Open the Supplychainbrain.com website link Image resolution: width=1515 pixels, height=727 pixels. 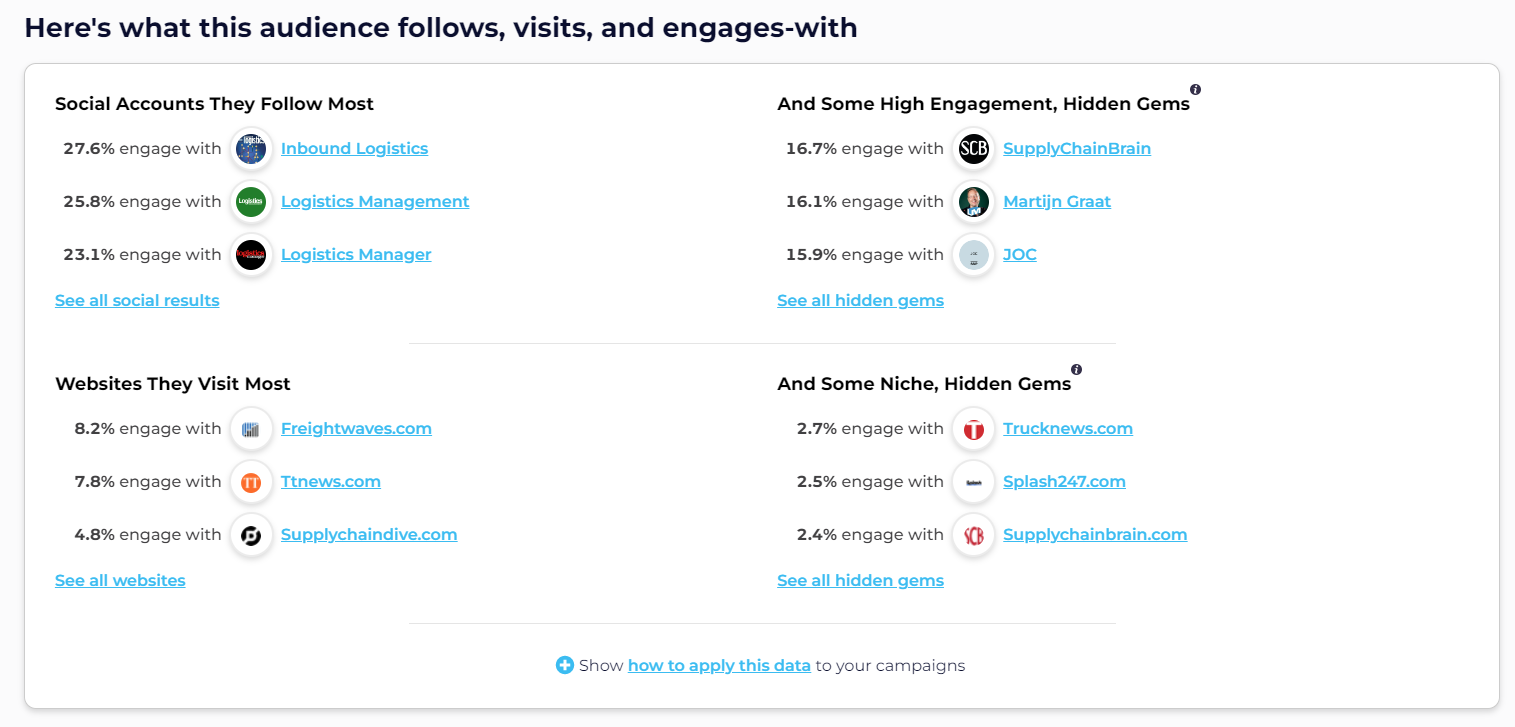pyautogui.click(x=1095, y=534)
